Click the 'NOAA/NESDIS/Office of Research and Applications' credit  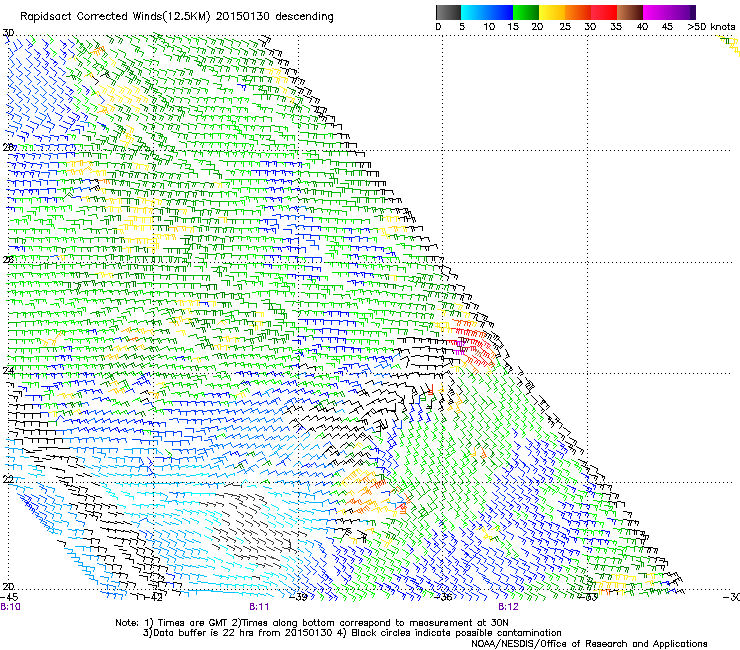[589, 644]
